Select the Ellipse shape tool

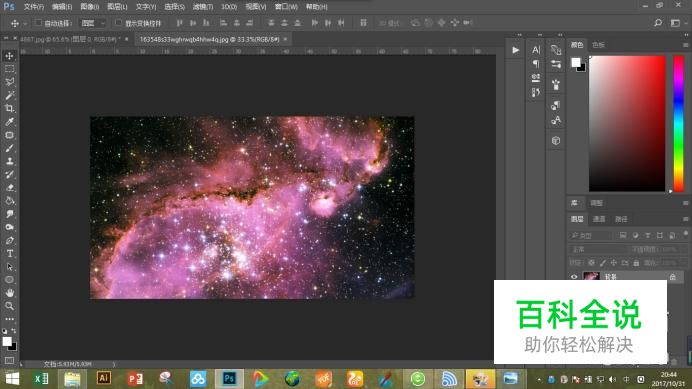9,279
